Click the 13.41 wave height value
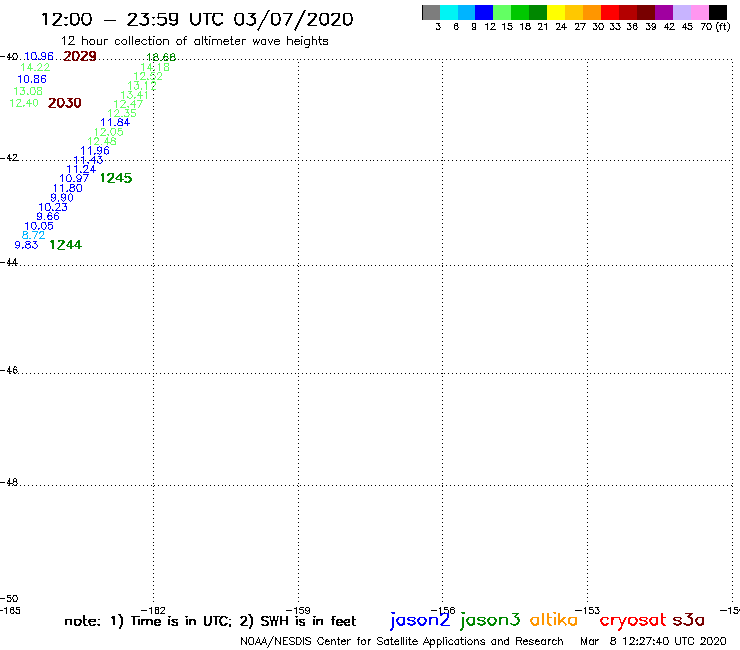 pyautogui.click(x=135, y=95)
